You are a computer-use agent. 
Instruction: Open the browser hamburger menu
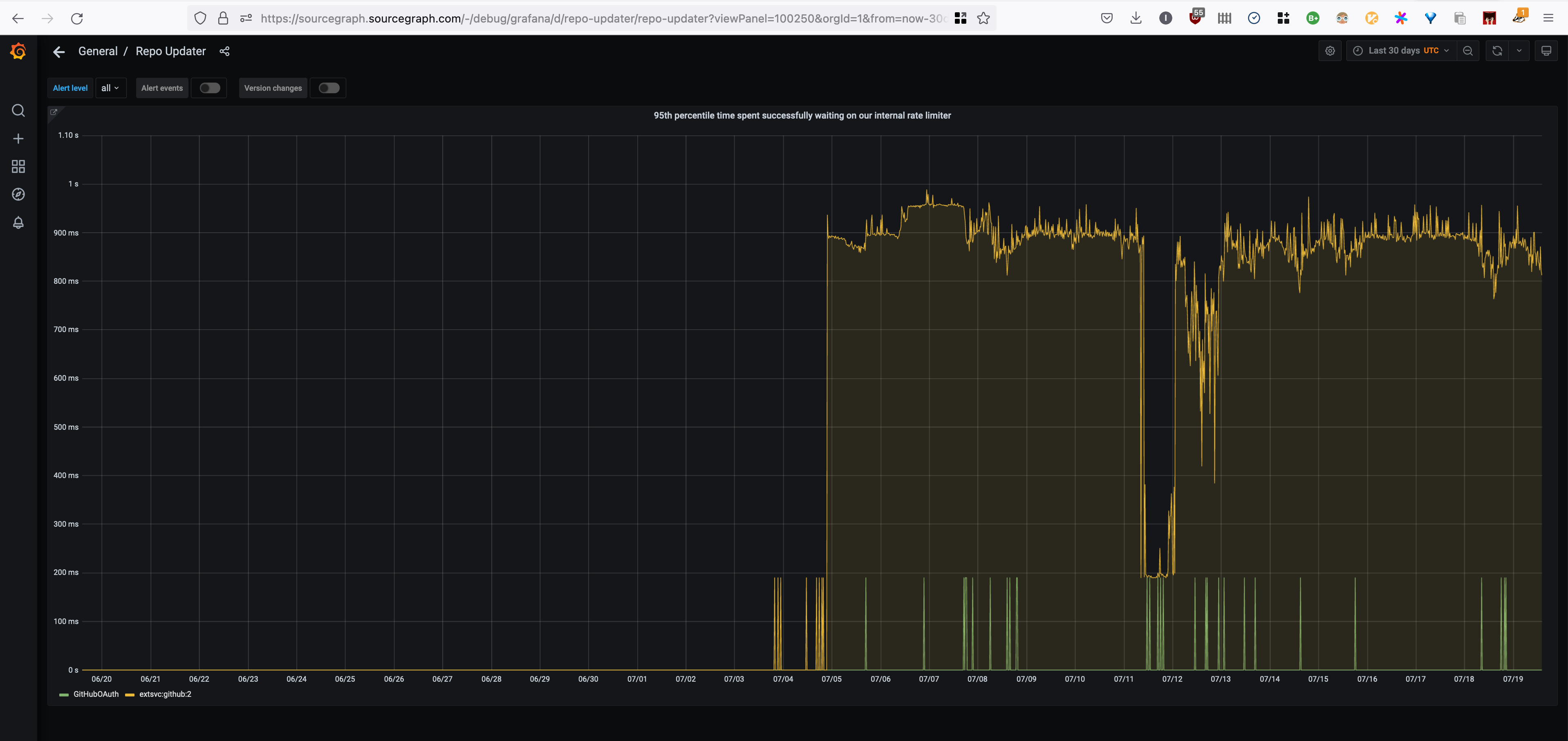tap(1548, 18)
